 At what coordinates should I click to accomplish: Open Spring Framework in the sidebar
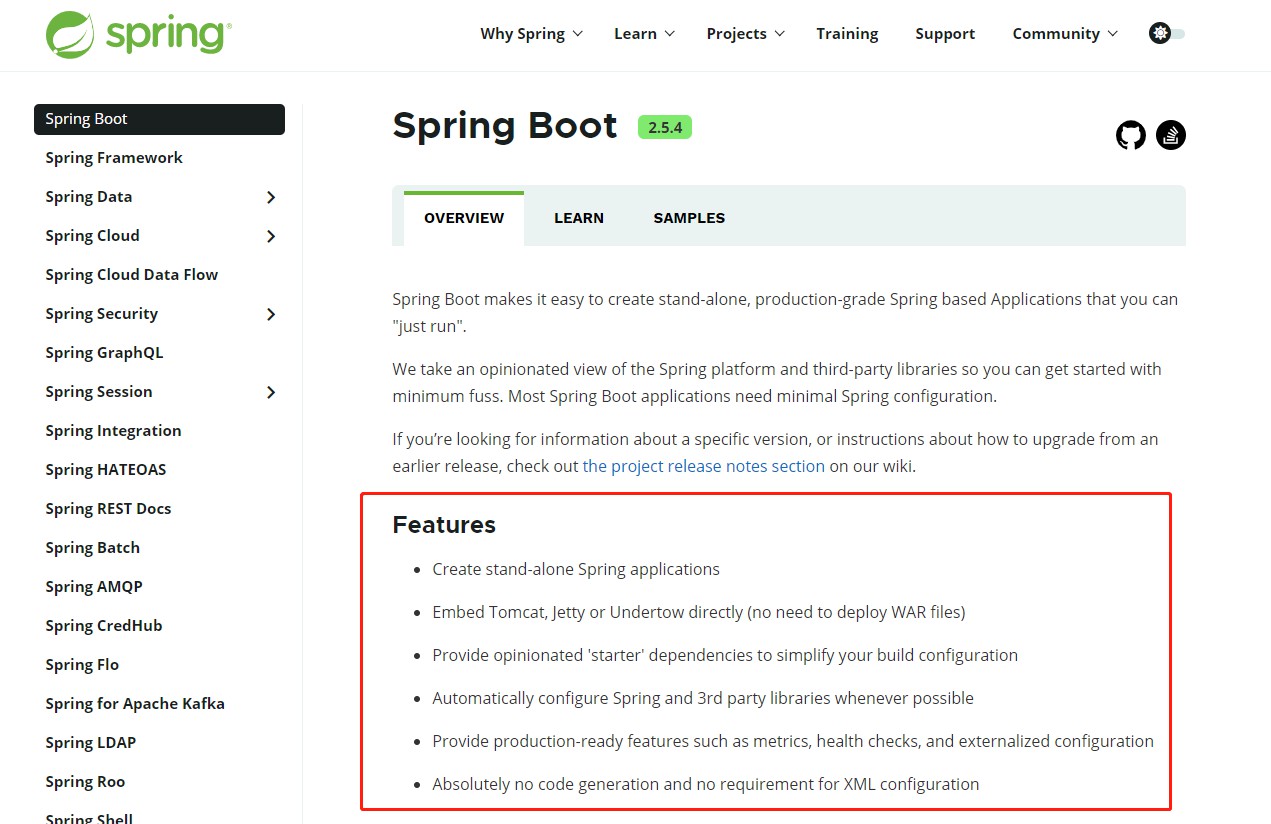click(x=114, y=158)
